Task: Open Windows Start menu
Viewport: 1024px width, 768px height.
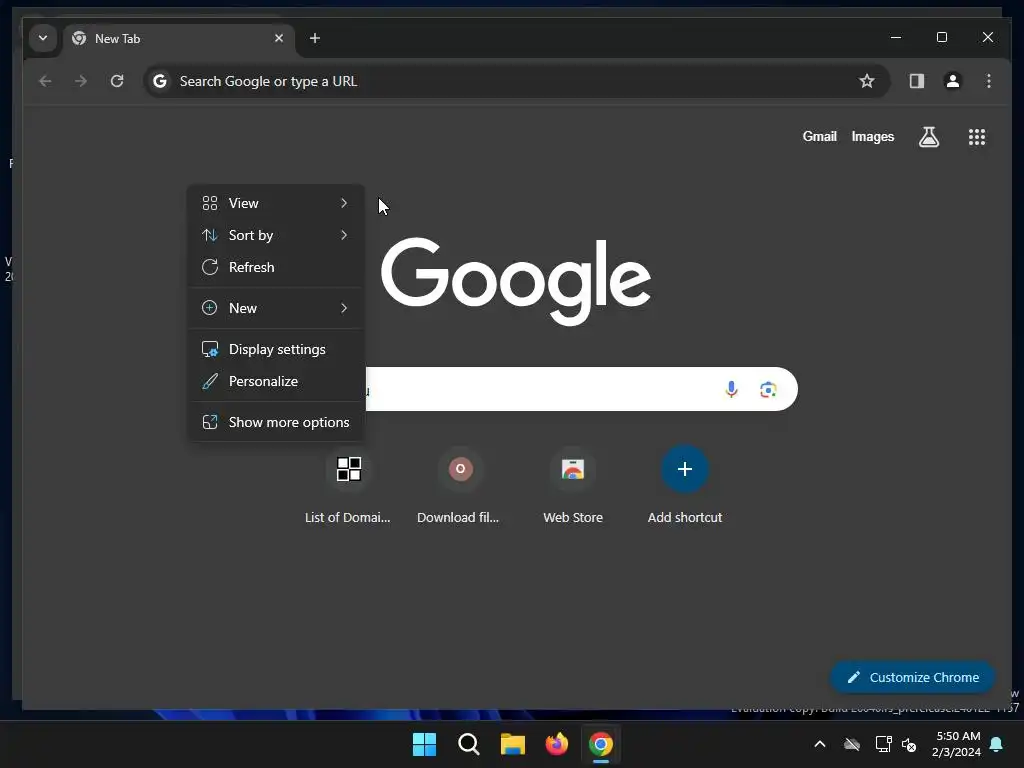Action: 424,744
